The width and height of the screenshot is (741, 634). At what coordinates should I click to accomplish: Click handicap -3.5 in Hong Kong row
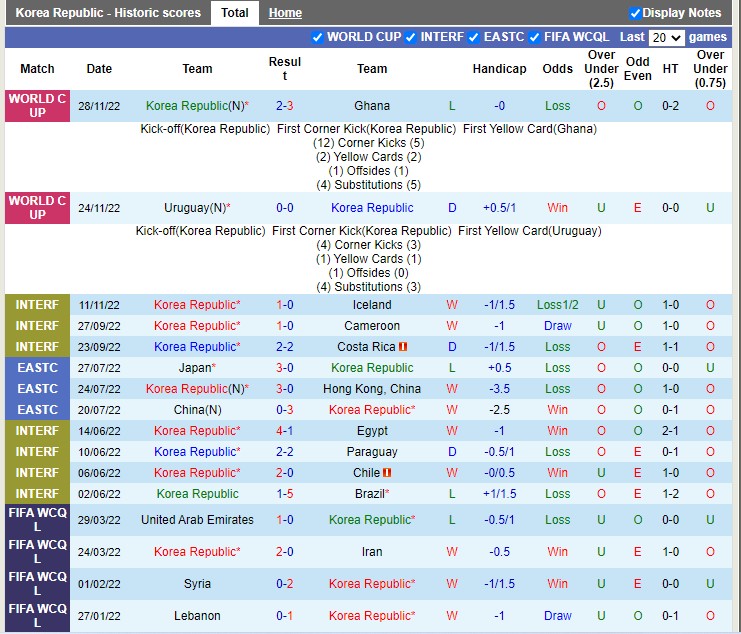coord(500,389)
